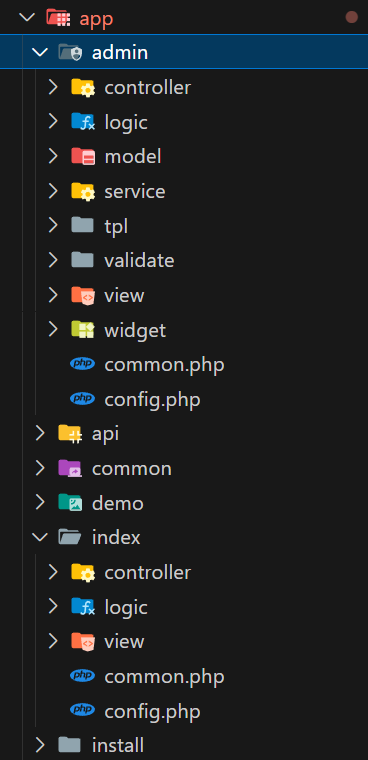Click the widget folder icon
This screenshot has width=368, height=760.
(83, 330)
